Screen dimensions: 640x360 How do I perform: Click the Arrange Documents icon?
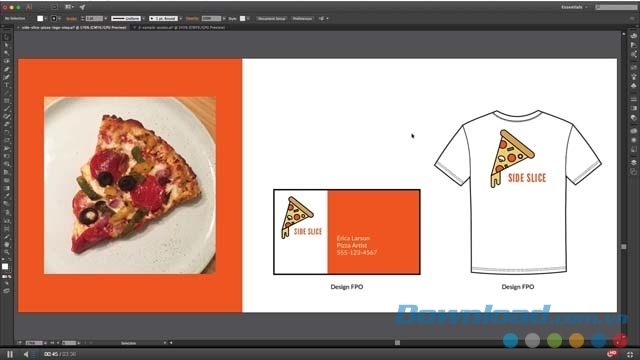pyautogui.click(x=69, y=7)
